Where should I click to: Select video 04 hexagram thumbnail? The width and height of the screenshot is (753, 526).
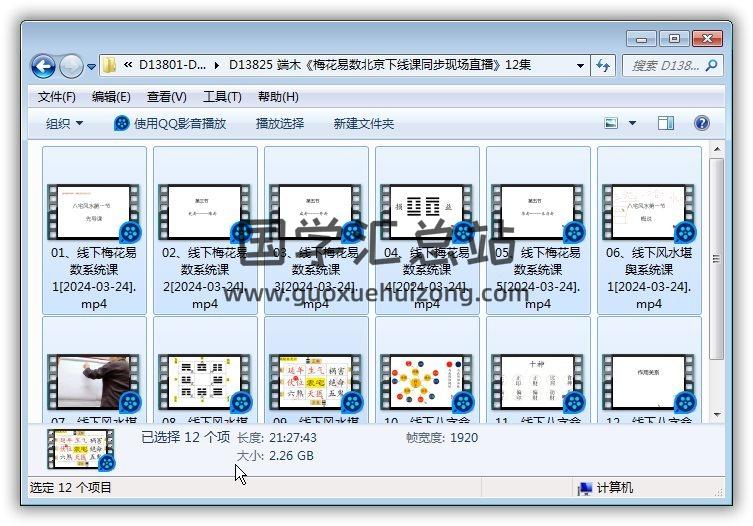point(427,212)
